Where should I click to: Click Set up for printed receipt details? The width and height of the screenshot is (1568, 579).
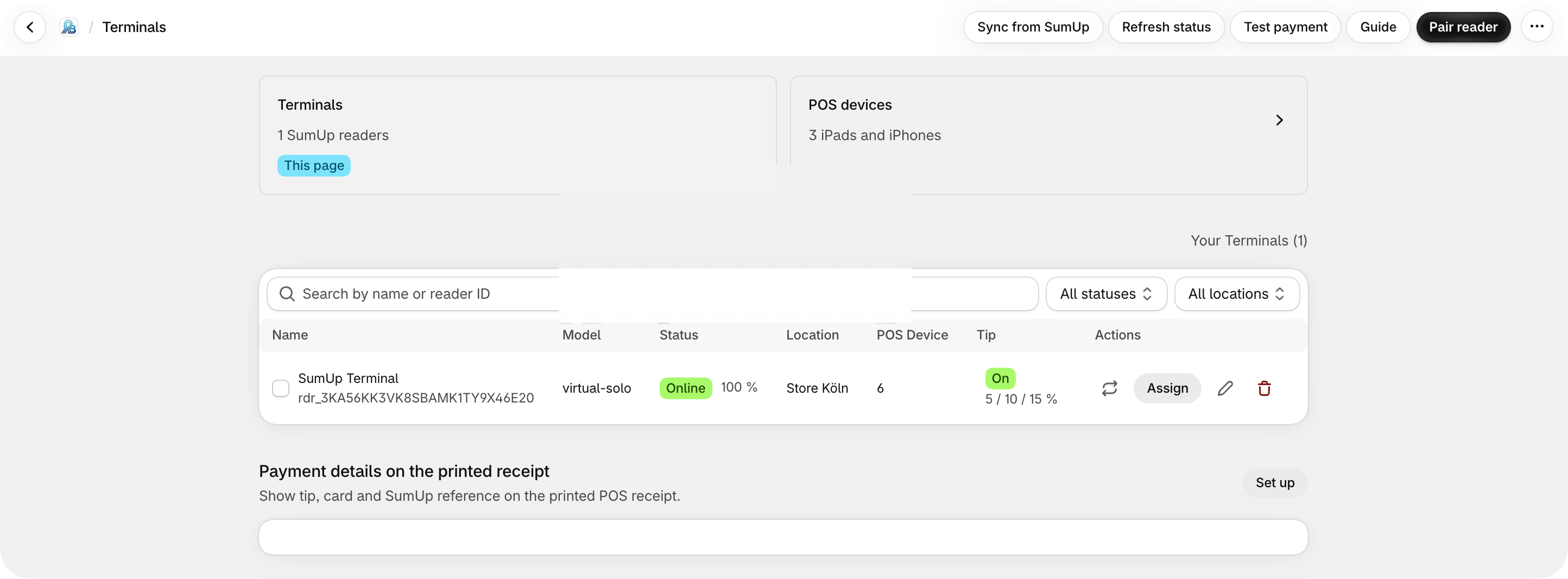1275,483
